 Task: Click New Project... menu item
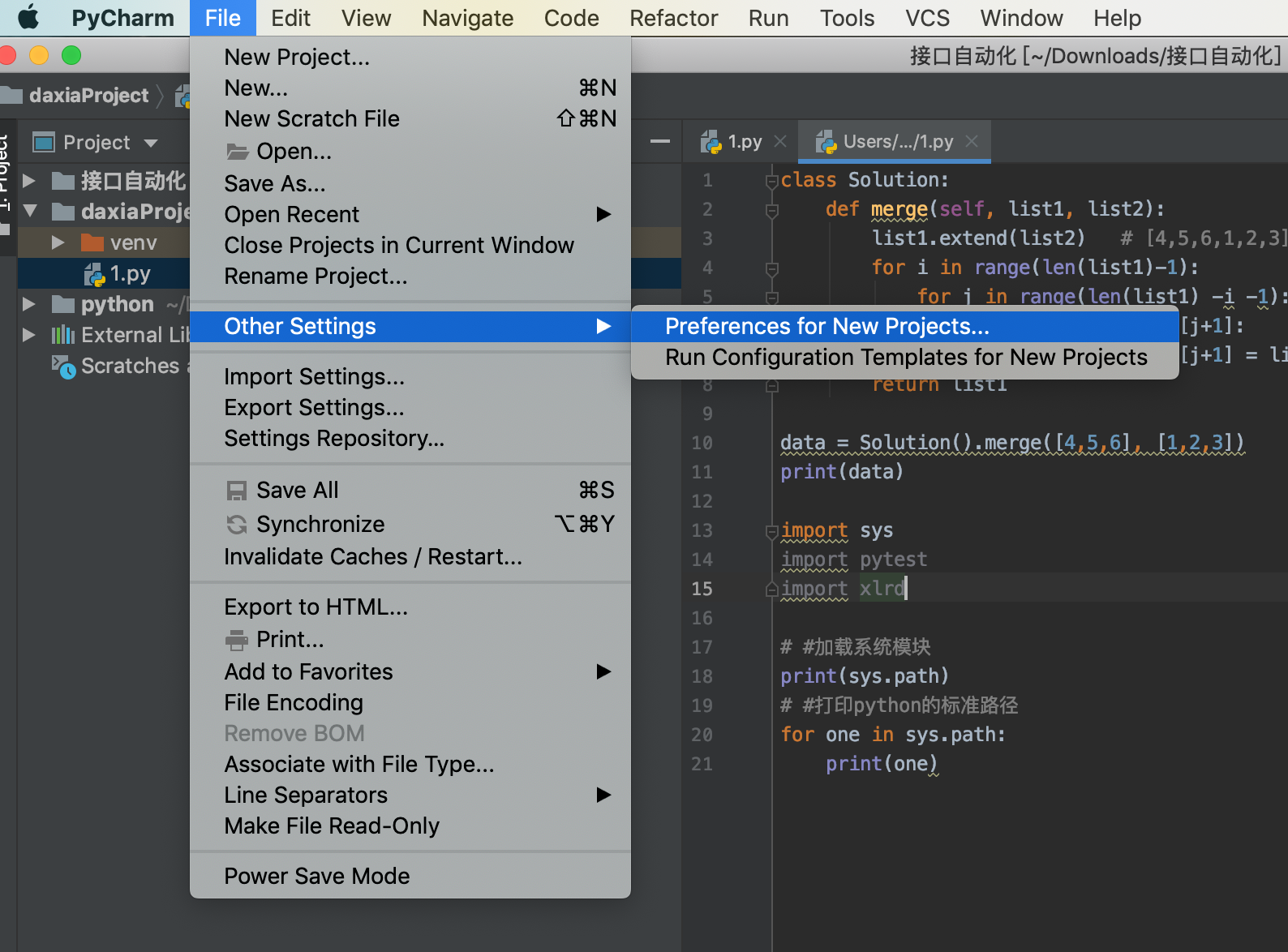tap(410, 58)
